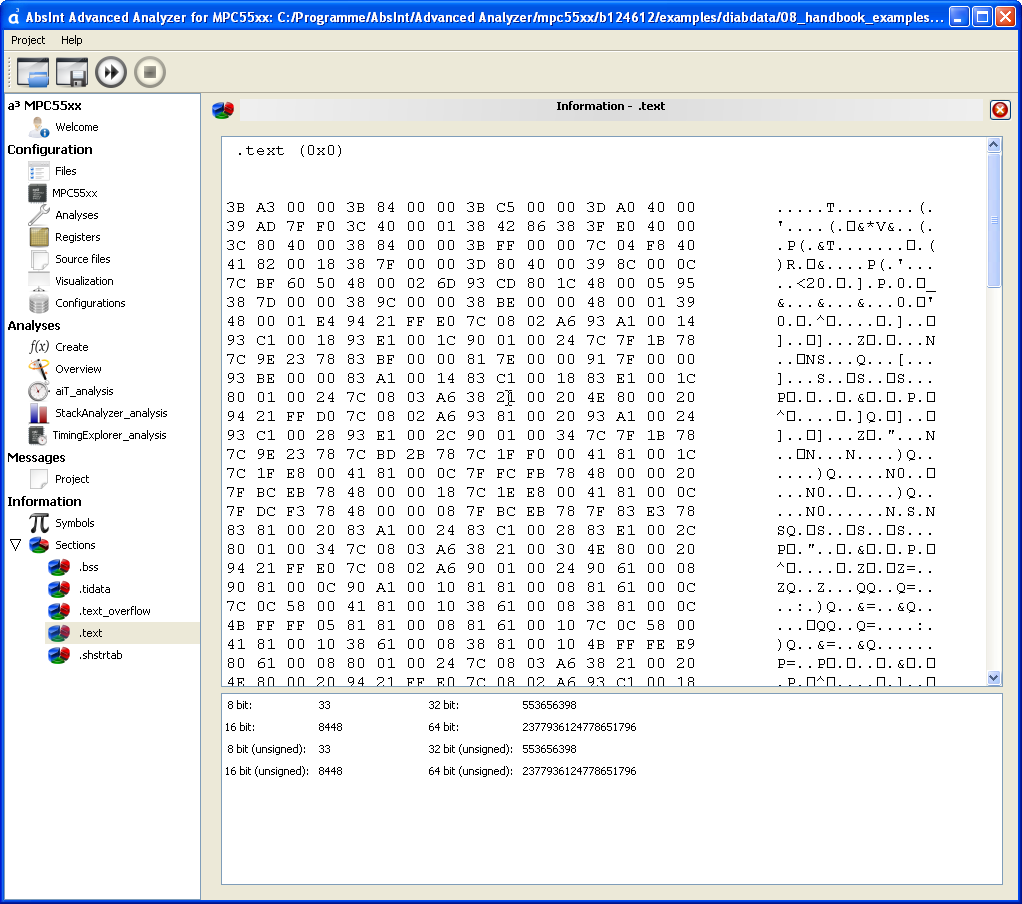Open the Project menu
This screenshot has width=1022, height=904.
click(x=28, y=40)
